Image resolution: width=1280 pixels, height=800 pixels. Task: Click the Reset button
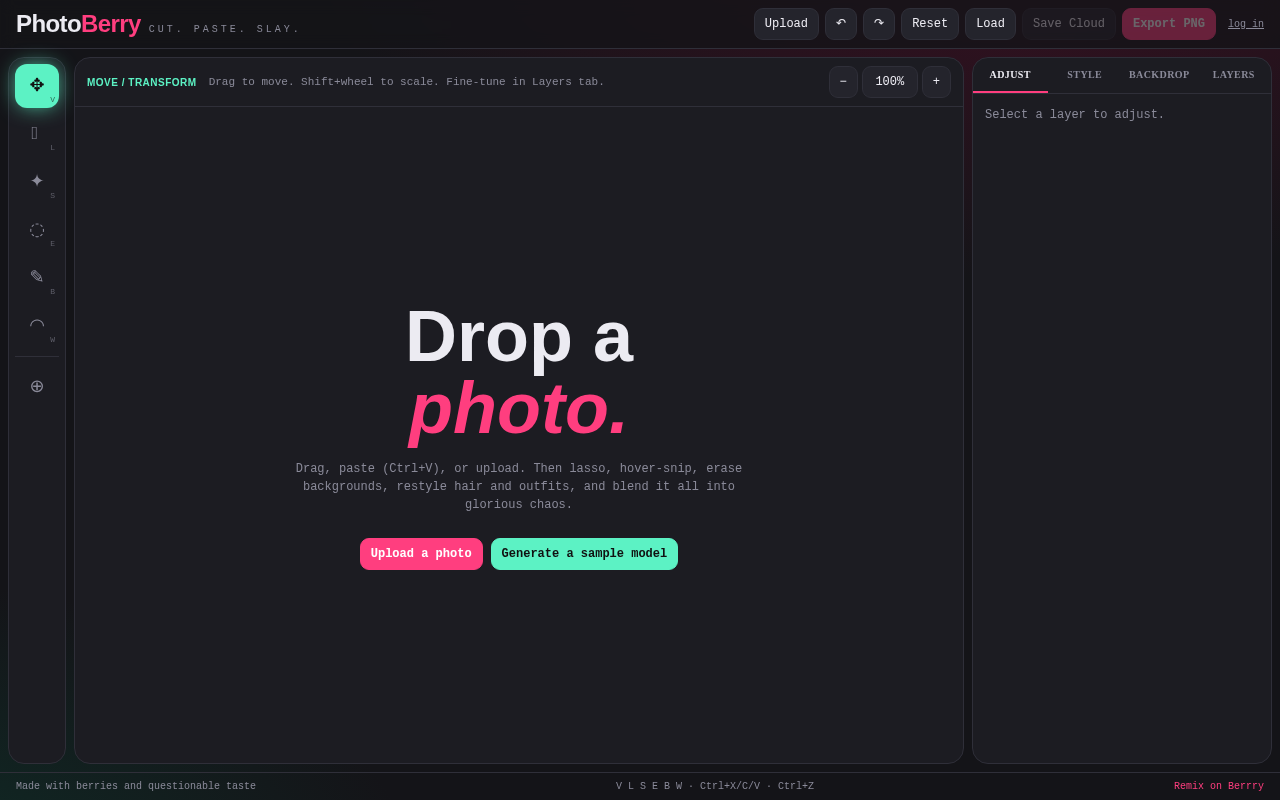[x=930, y=24]
